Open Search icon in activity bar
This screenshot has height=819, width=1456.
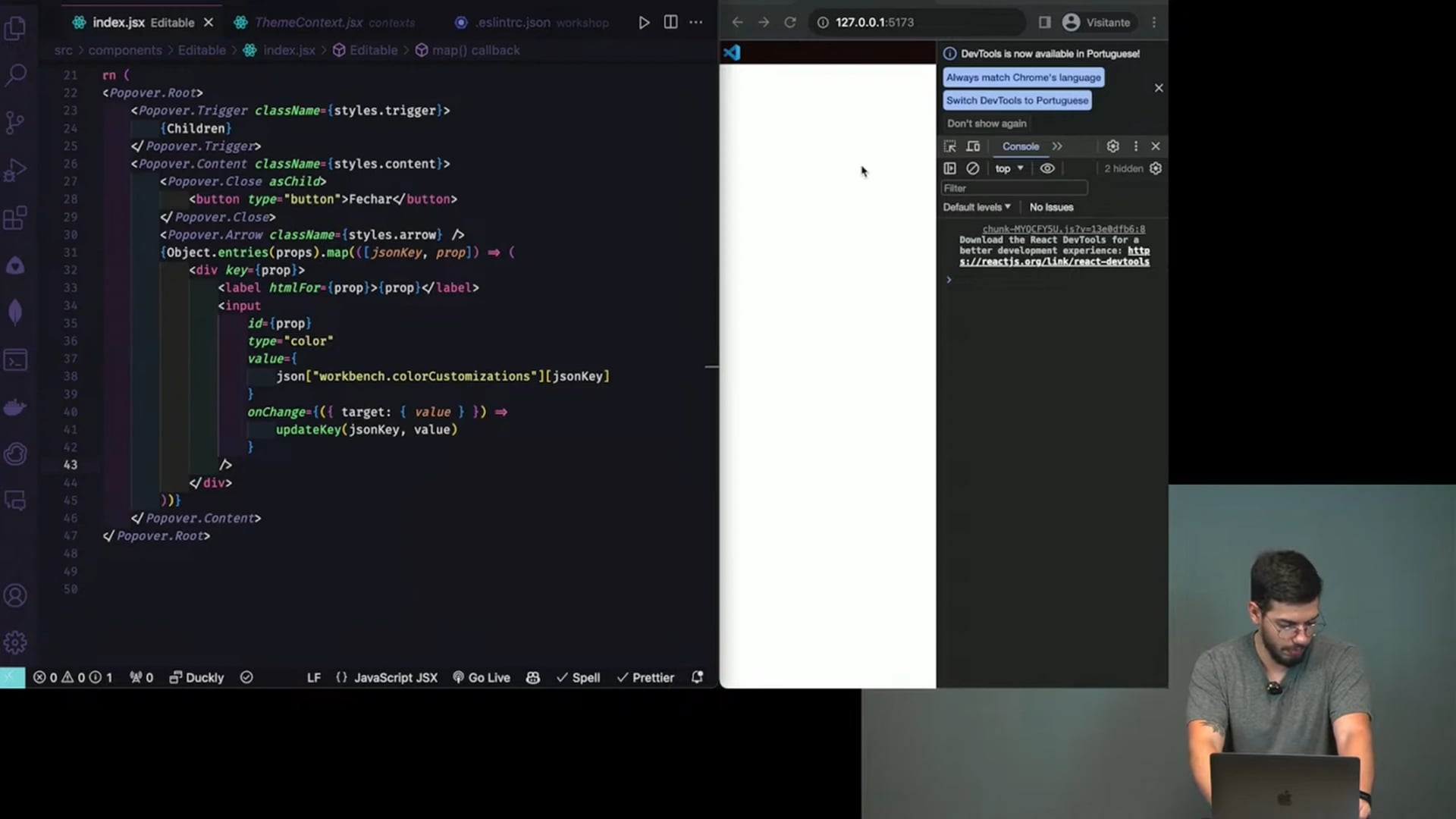[16, 74]
